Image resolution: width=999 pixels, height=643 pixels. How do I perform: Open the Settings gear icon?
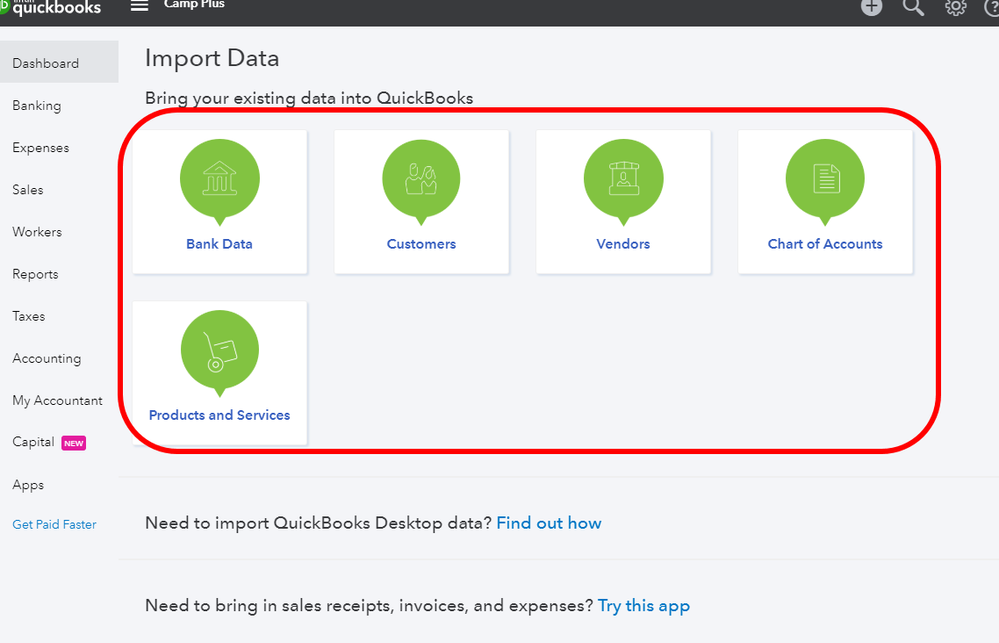coord(956,7)
